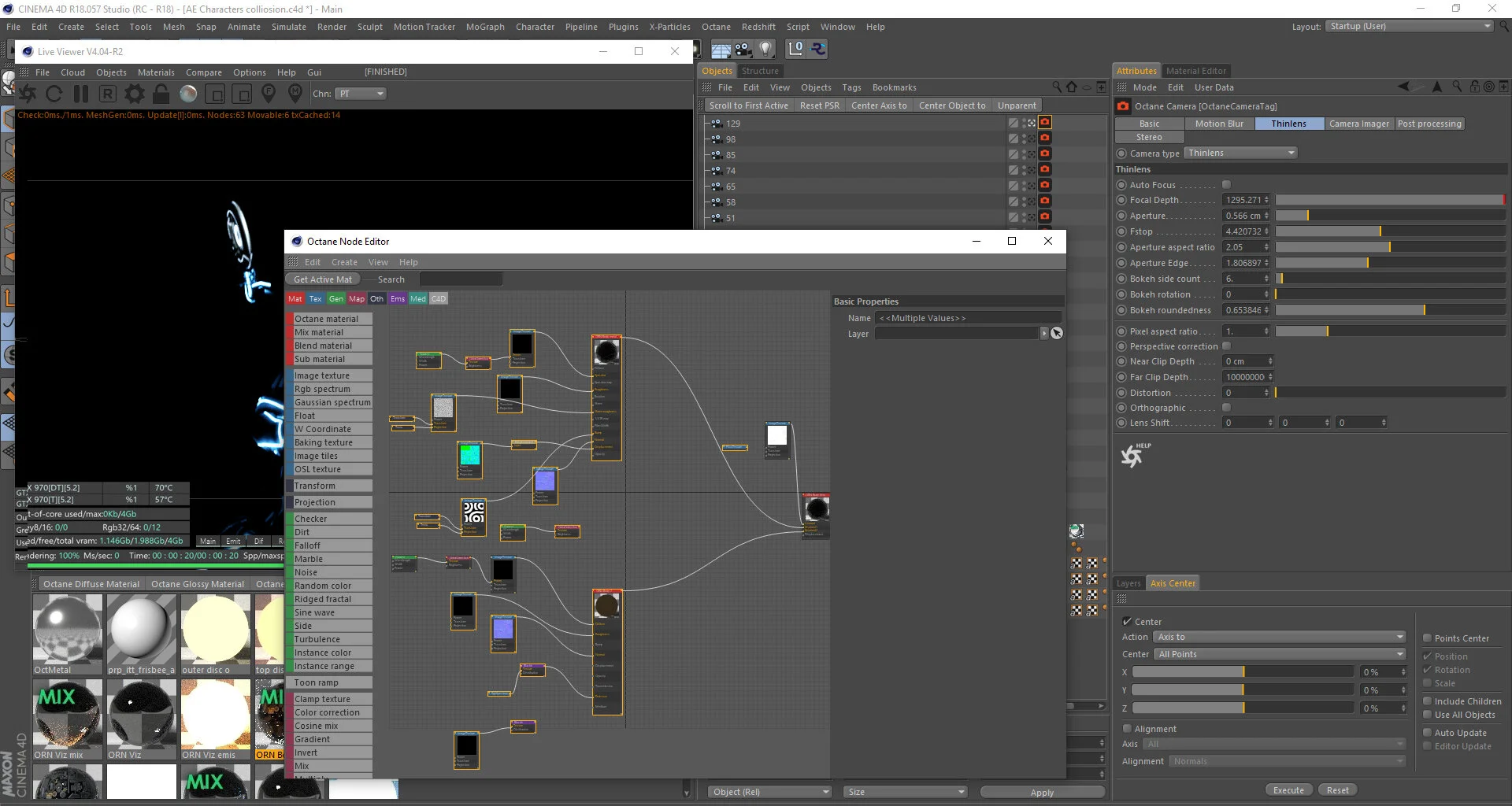Click the lock resolution icon in Live Viewer

pyautogui.click(x=161, y=94)
